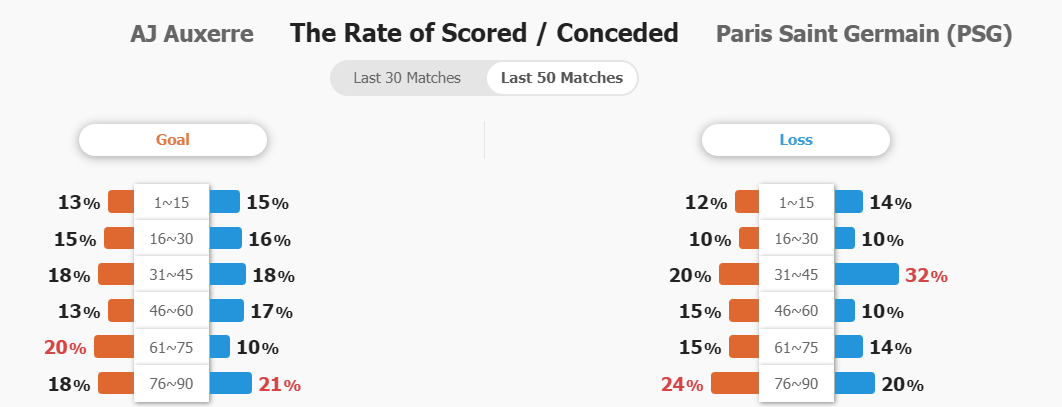Click the 76~90 interval in Goal chart
Screen dimensions: 1062x407
[171, 383]
